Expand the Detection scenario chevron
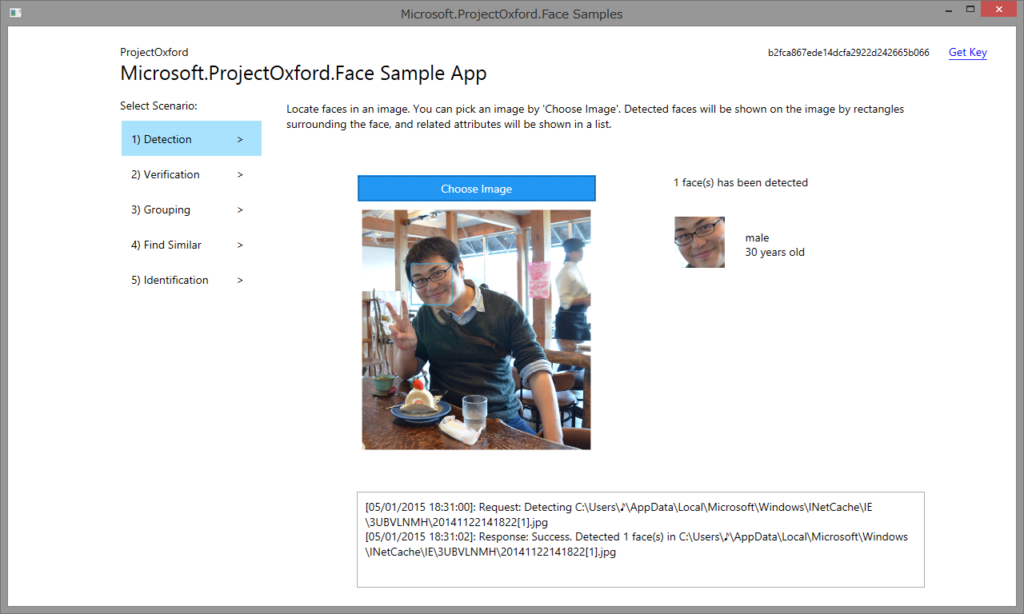The image size is (1024, 614). click(240, 138)
